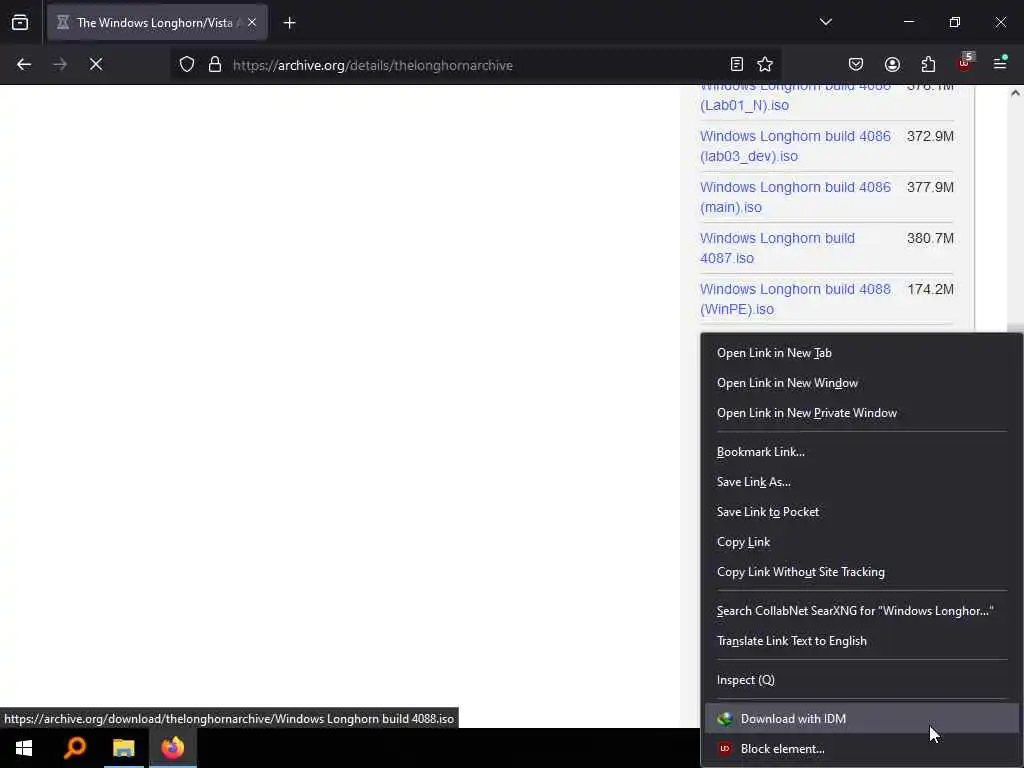The width and height of the screenshot is (1024, 768).
Task: Open tracking protection shield info
Action: [187, 65]
